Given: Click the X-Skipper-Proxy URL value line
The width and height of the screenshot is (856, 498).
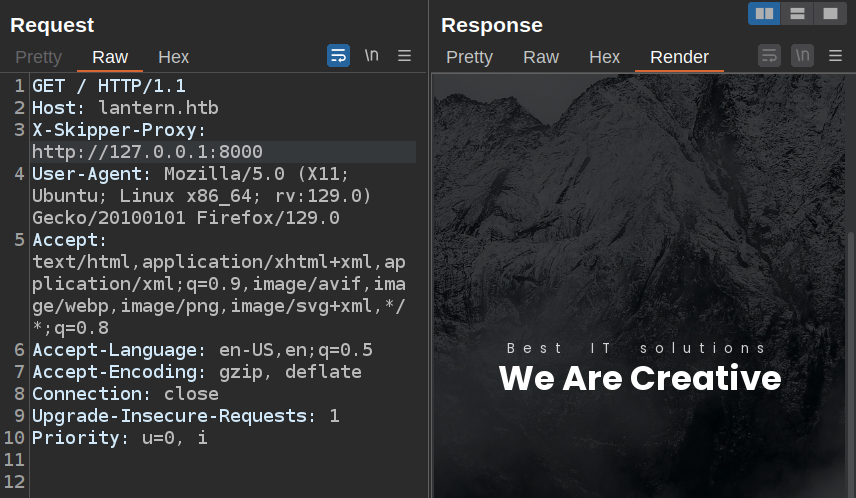Looking at the screenshot, I should pos(147,152).
